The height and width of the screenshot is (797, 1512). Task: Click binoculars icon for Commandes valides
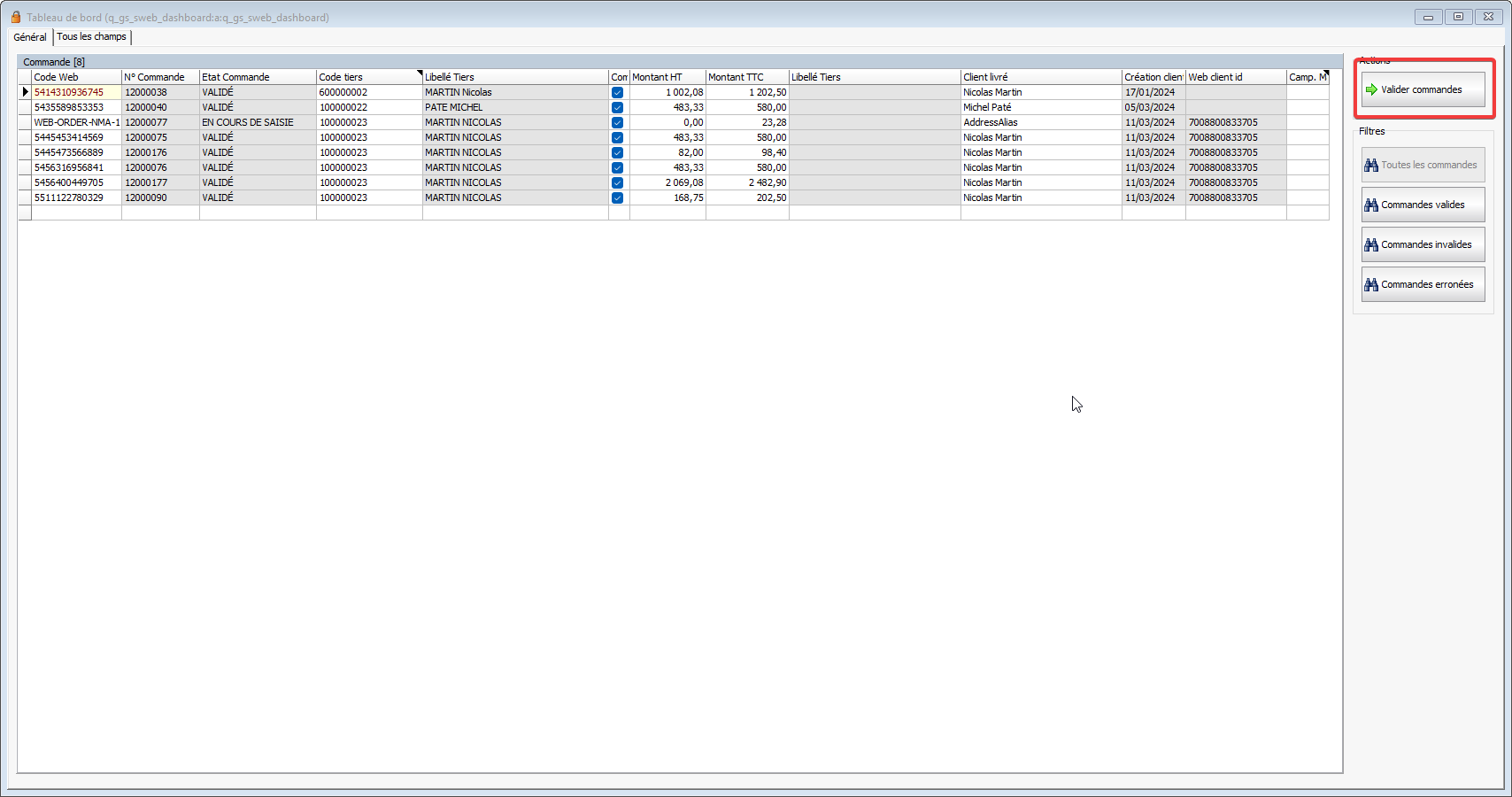(x=1371, y=205)
